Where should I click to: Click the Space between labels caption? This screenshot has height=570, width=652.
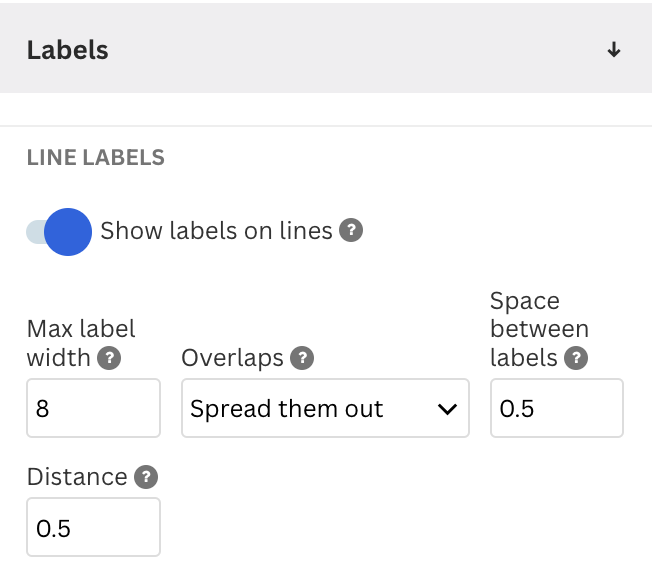tap(539, 329)
